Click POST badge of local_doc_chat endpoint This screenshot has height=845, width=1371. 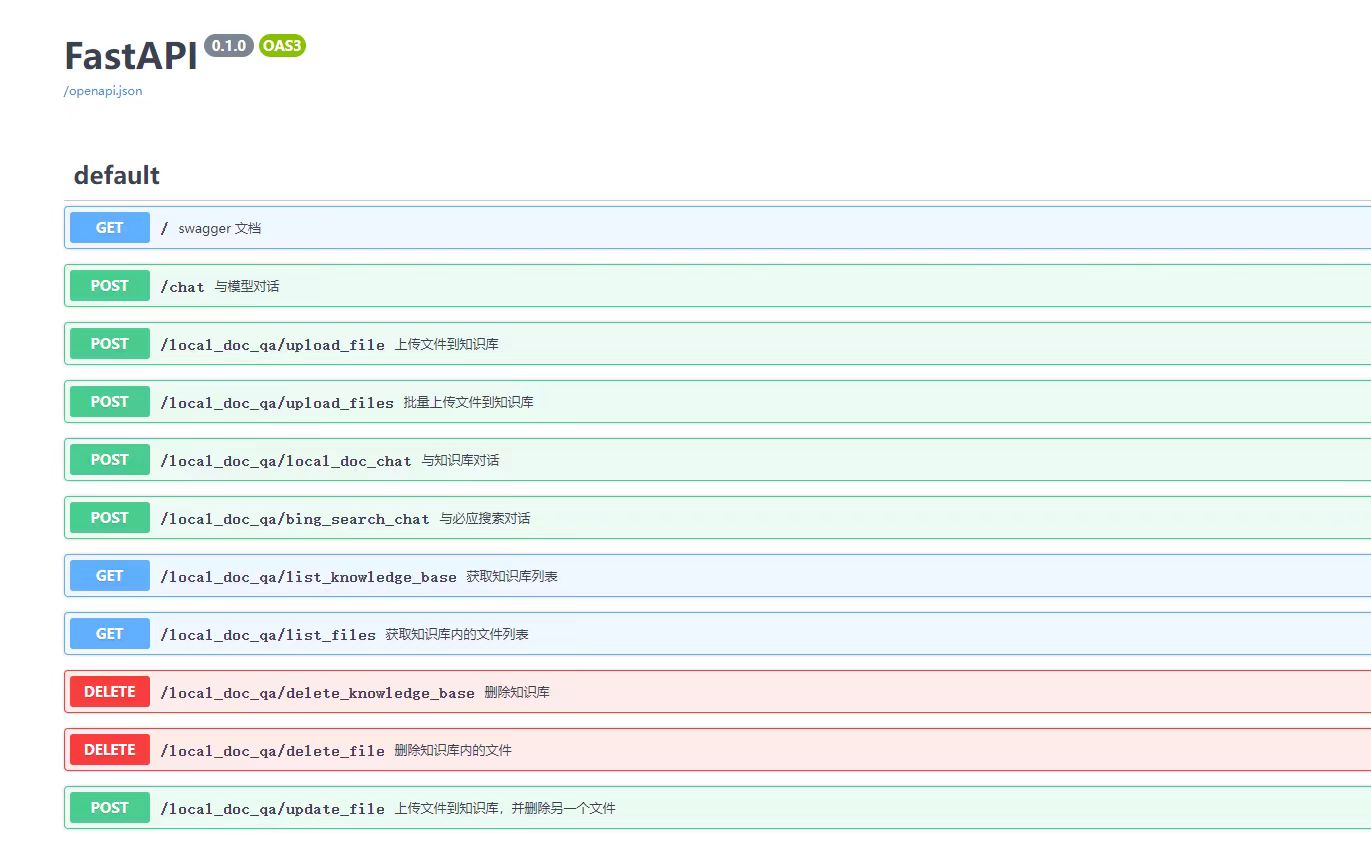110,460
